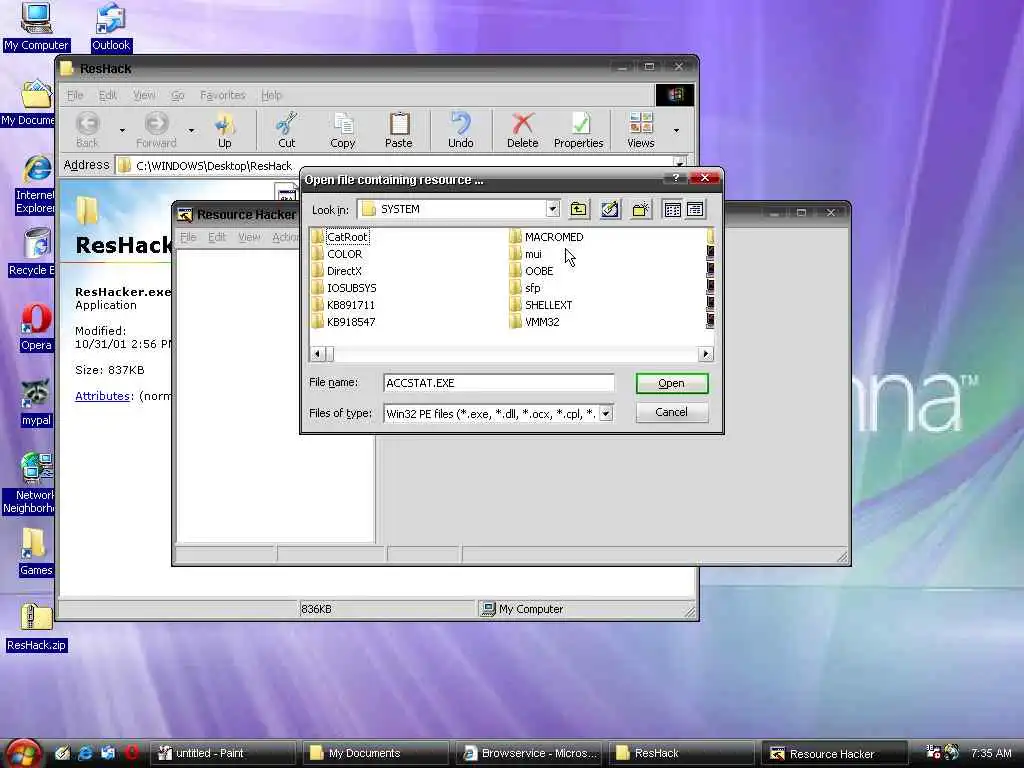
Task: Click the View Desktop icon in Open dialog
Action: (610, 209)
